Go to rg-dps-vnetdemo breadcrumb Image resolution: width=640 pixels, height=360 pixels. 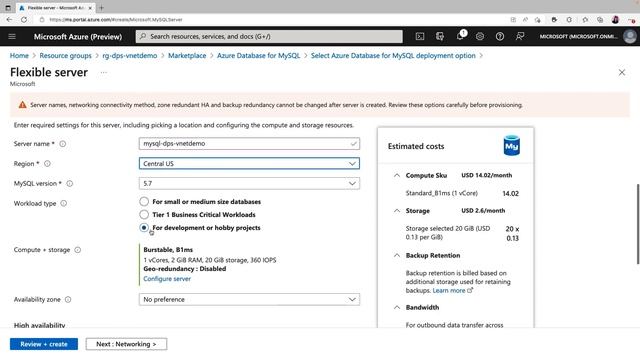pyautogui.click(x=130, y=56)
